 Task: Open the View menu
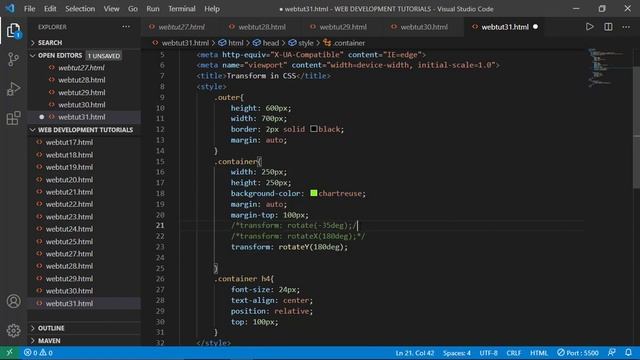pos(111,9)
